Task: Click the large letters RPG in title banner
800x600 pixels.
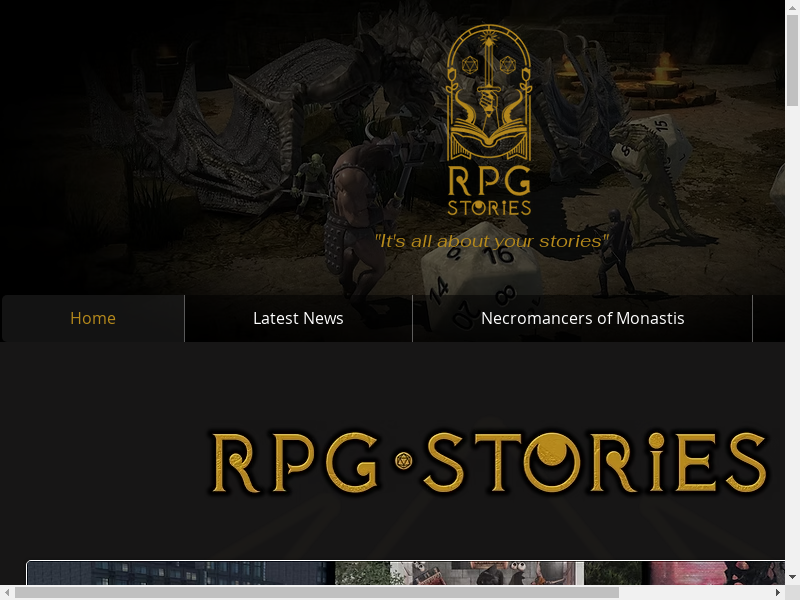Action: pos(295,462)
